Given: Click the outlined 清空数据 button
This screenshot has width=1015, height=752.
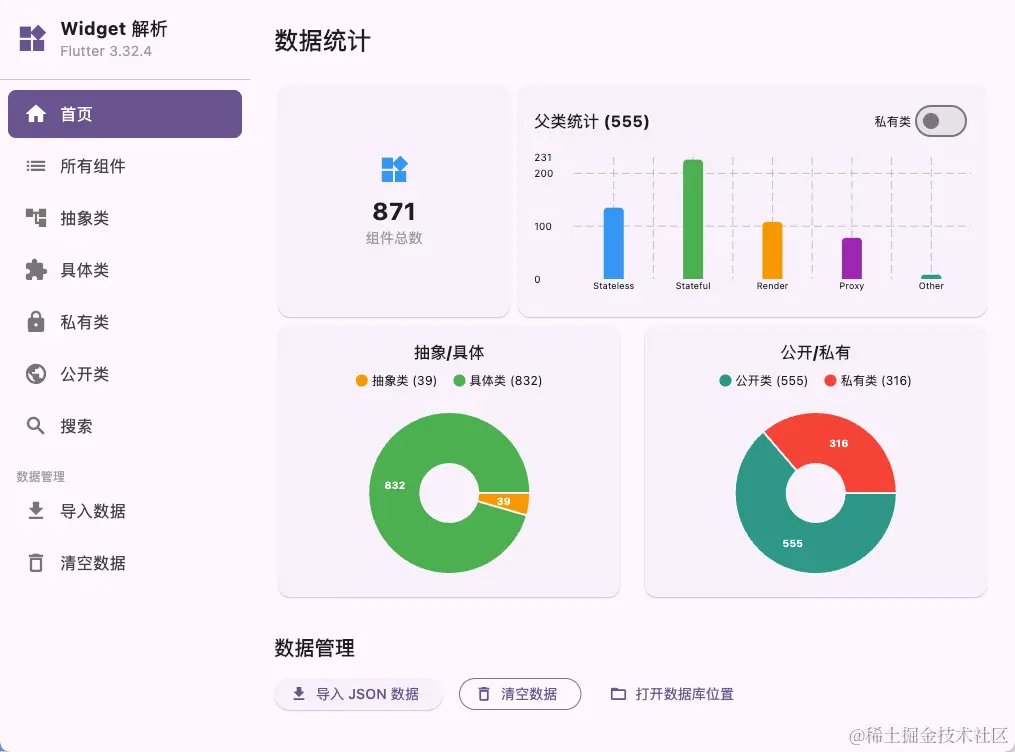Looking at the screenshot, I should point(520,694).
